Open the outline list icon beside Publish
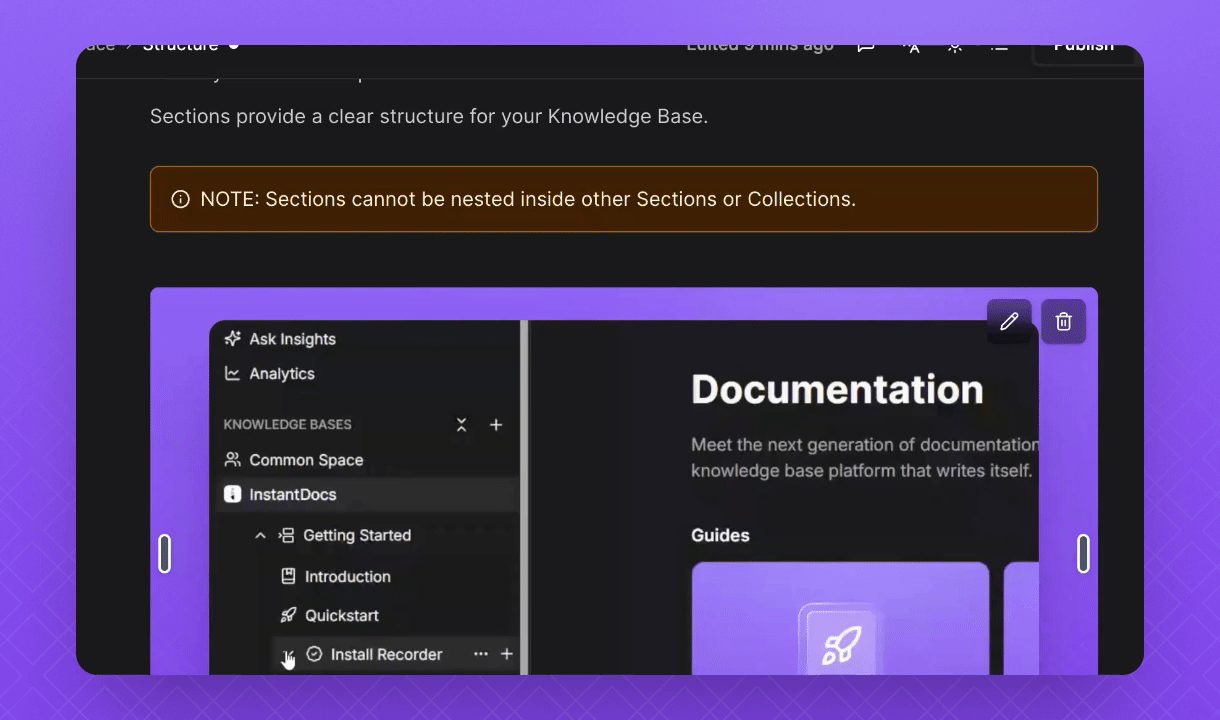1220x720 pixels. [998, 47]
